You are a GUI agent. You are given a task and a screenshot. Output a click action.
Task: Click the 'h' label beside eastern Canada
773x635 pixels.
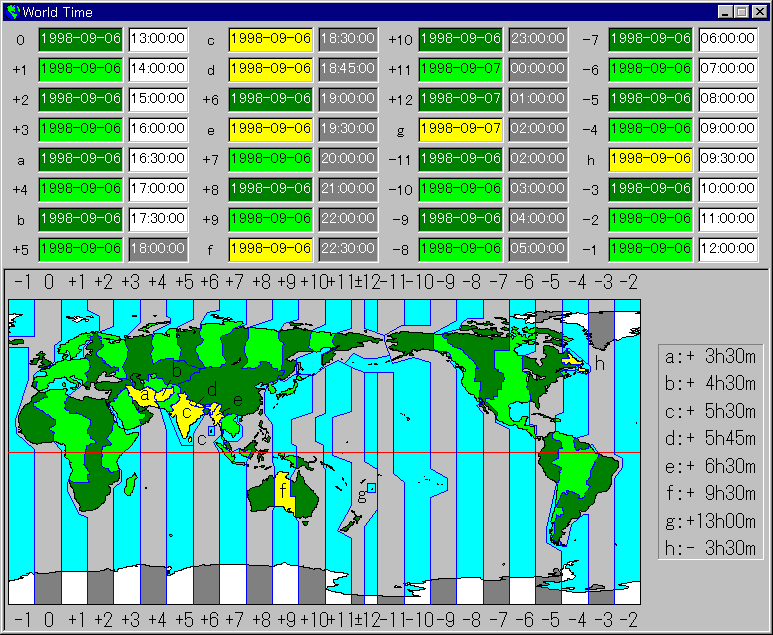(600, 364)
